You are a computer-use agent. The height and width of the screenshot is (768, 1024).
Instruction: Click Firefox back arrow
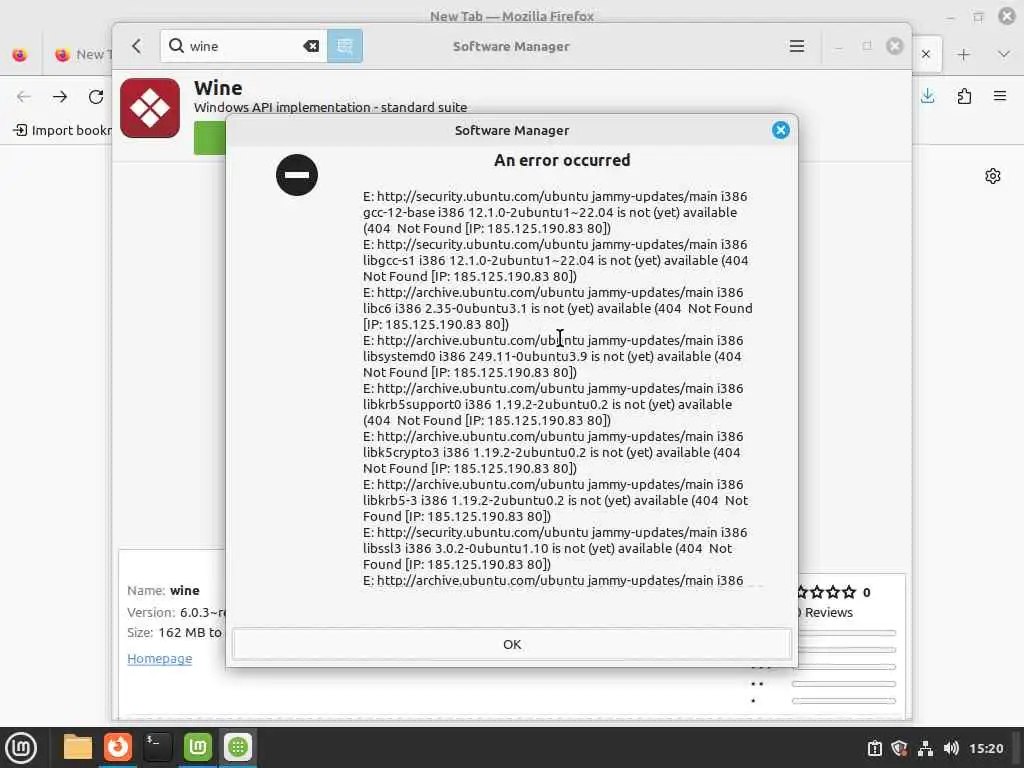pyautogui.click(x=24, y=97)
